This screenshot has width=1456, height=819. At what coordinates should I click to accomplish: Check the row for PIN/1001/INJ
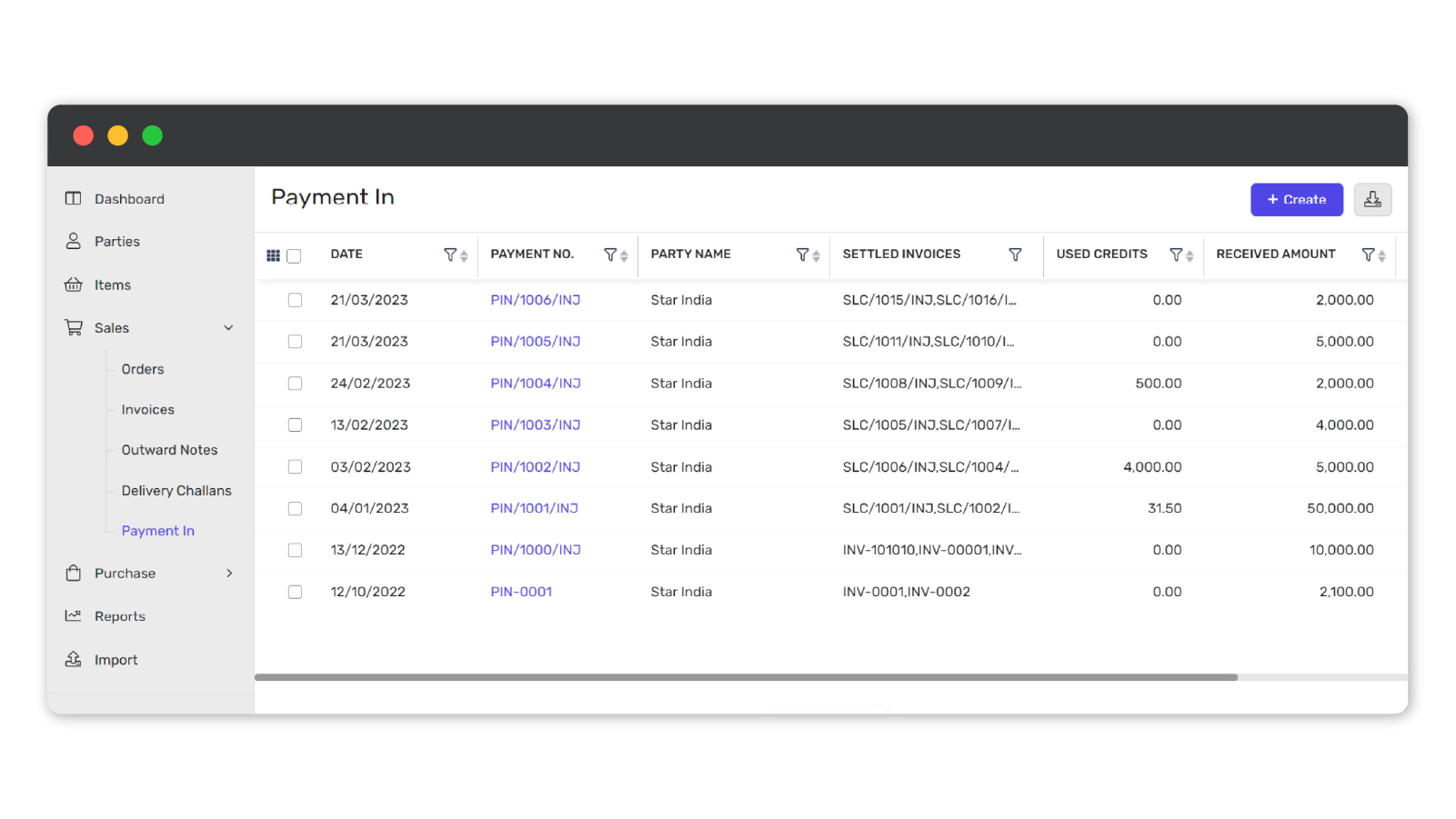[x=295, y=508]
